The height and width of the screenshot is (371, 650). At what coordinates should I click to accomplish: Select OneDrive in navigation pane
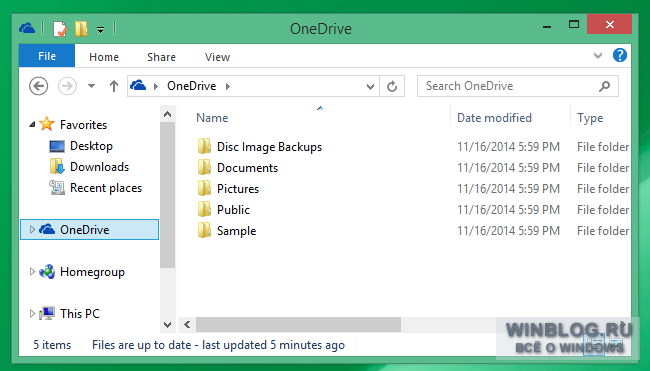pos(85,230)
